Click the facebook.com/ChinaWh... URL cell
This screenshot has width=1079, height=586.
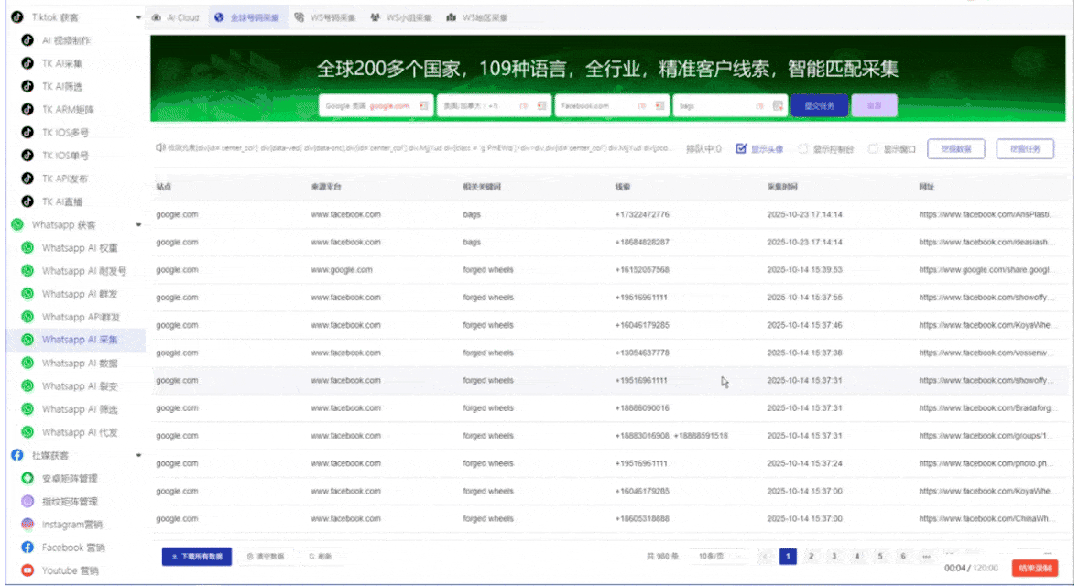click(x=985, y=519)
